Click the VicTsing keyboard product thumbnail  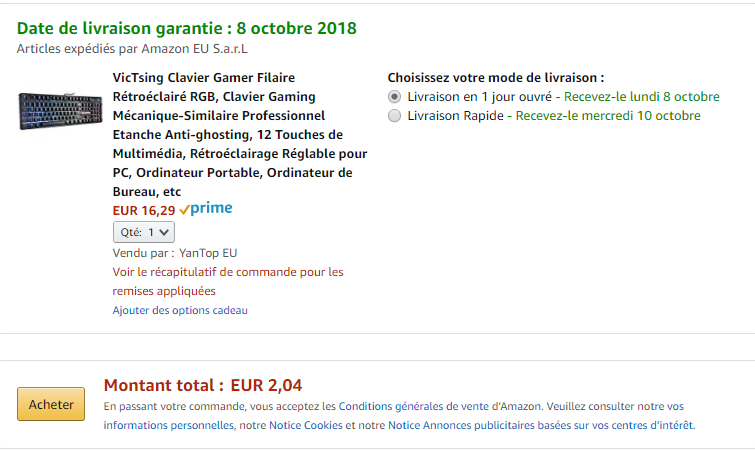[x=61, y=110]
